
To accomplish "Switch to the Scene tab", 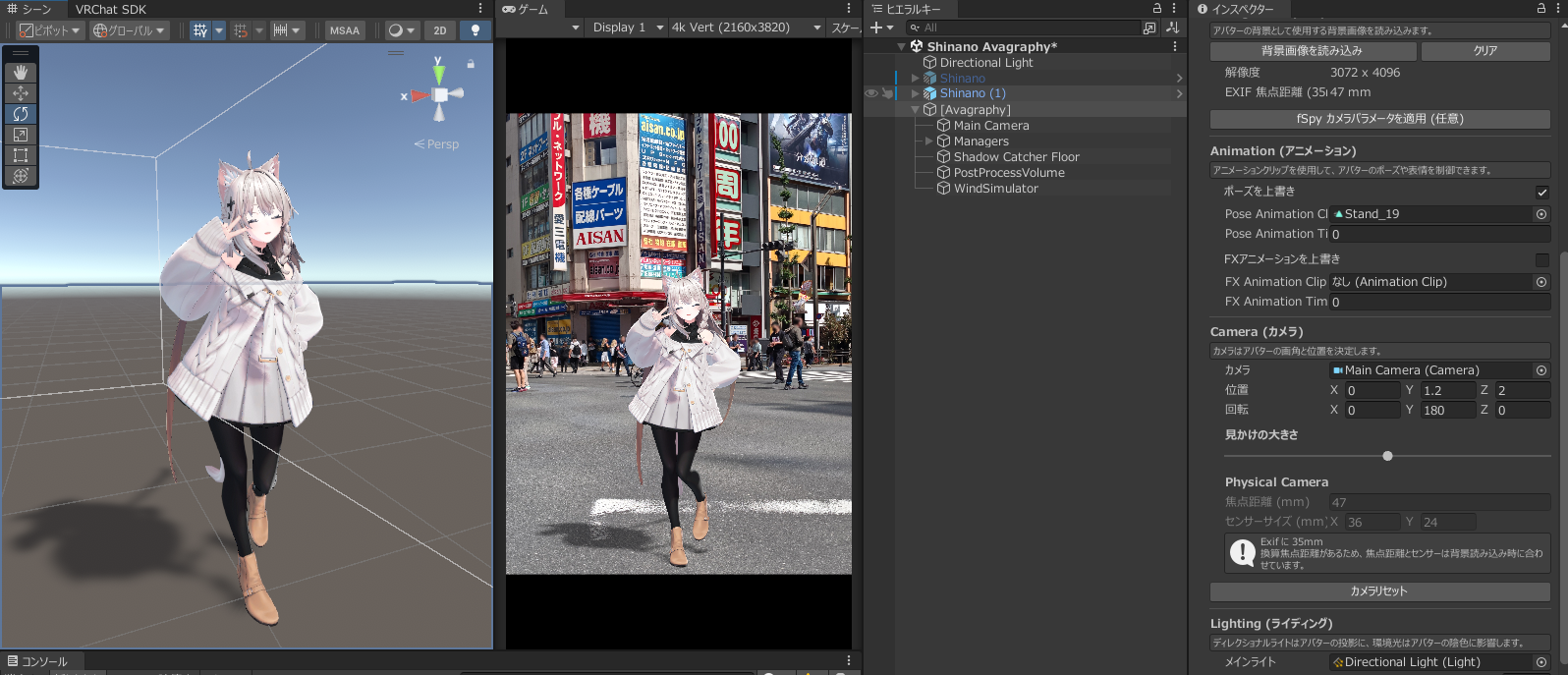I will tap(29, 9).
